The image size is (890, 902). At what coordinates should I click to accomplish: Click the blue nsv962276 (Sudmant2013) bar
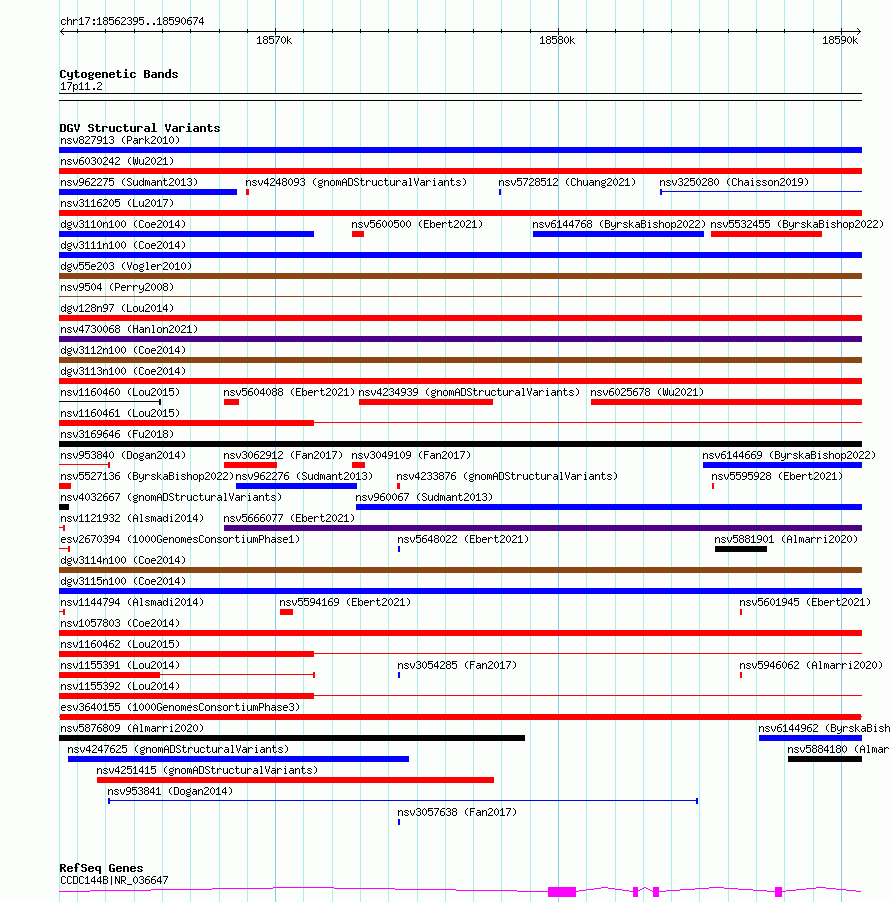pos(296,486)
